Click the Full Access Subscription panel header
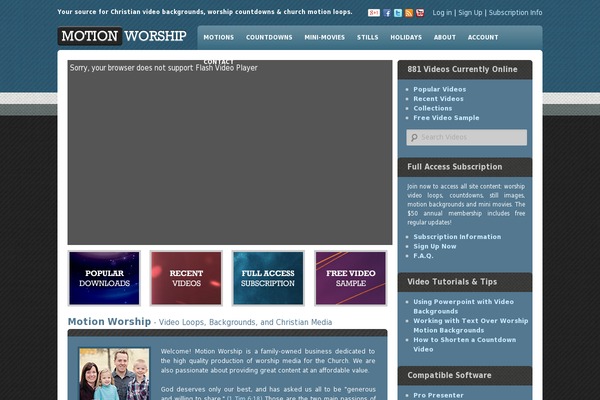The image size is (600, 400). pyautogui.click(x=455, y=167)
